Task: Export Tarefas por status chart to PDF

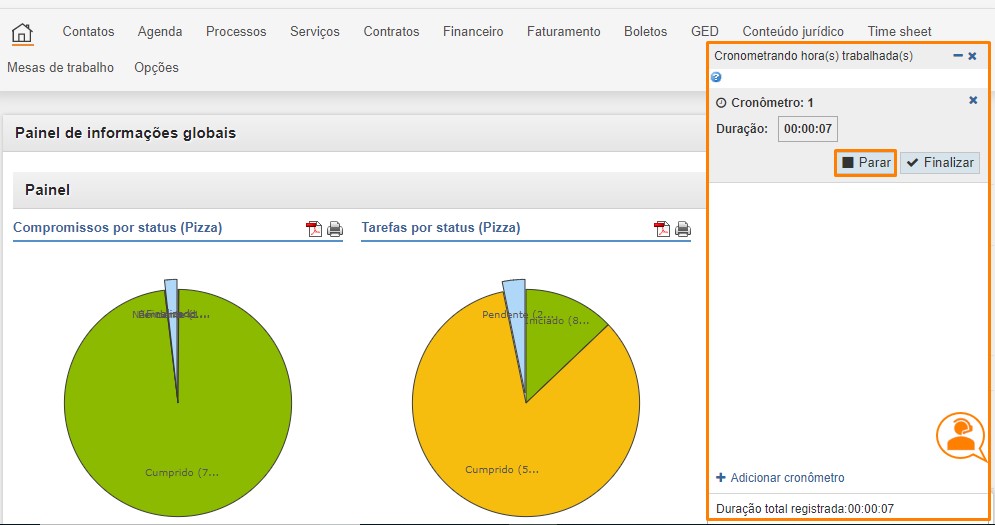Action: click(x=662, y=229)
